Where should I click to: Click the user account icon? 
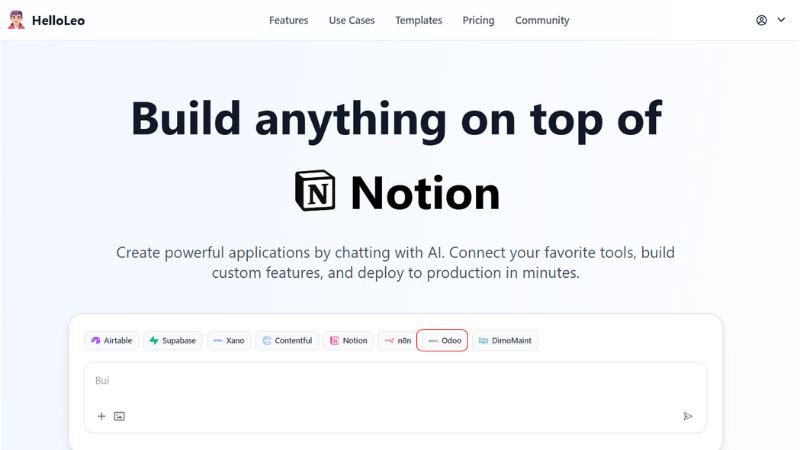761,20
